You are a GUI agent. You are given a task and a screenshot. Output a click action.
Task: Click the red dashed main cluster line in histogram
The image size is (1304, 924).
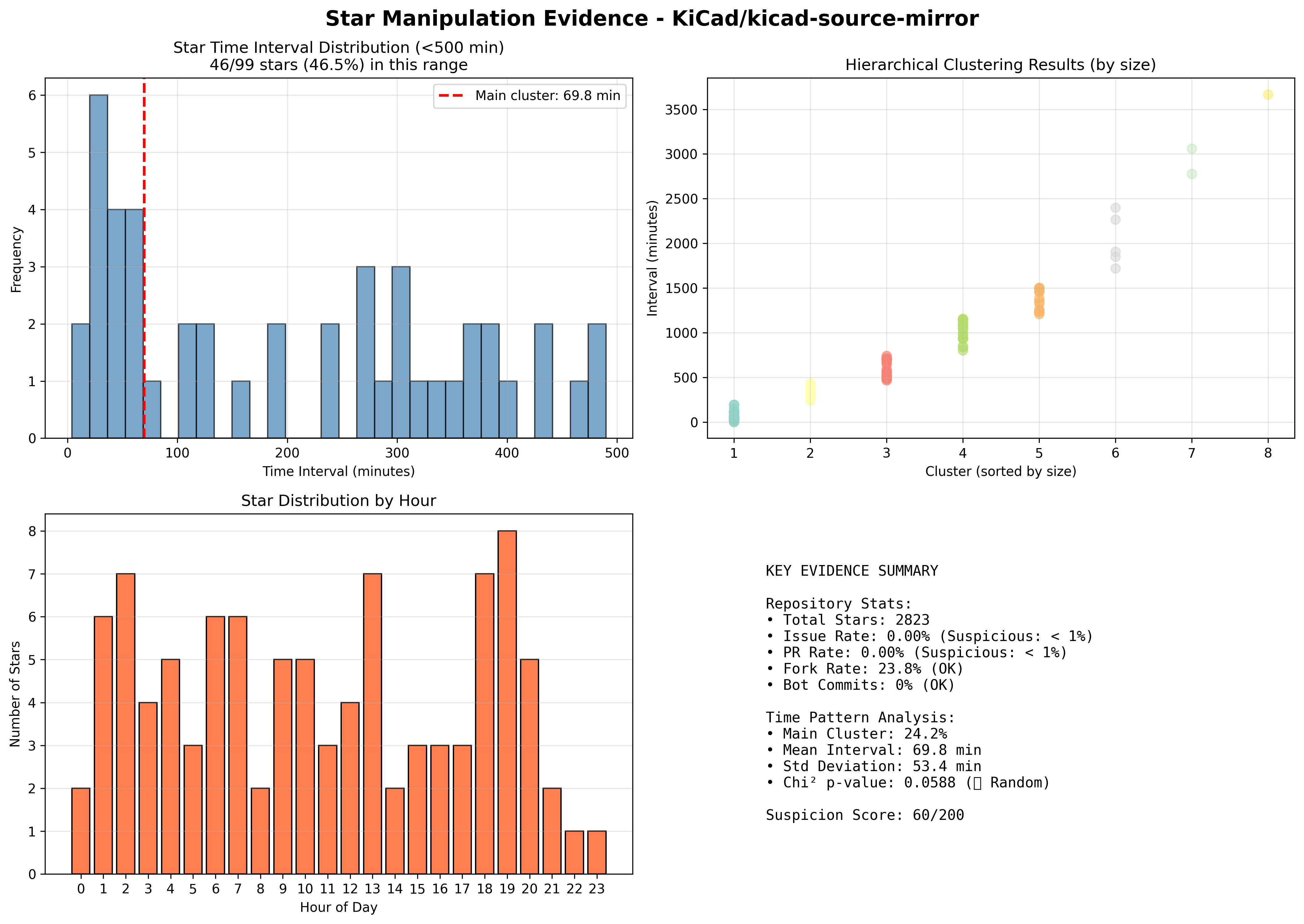coord(144,258)
